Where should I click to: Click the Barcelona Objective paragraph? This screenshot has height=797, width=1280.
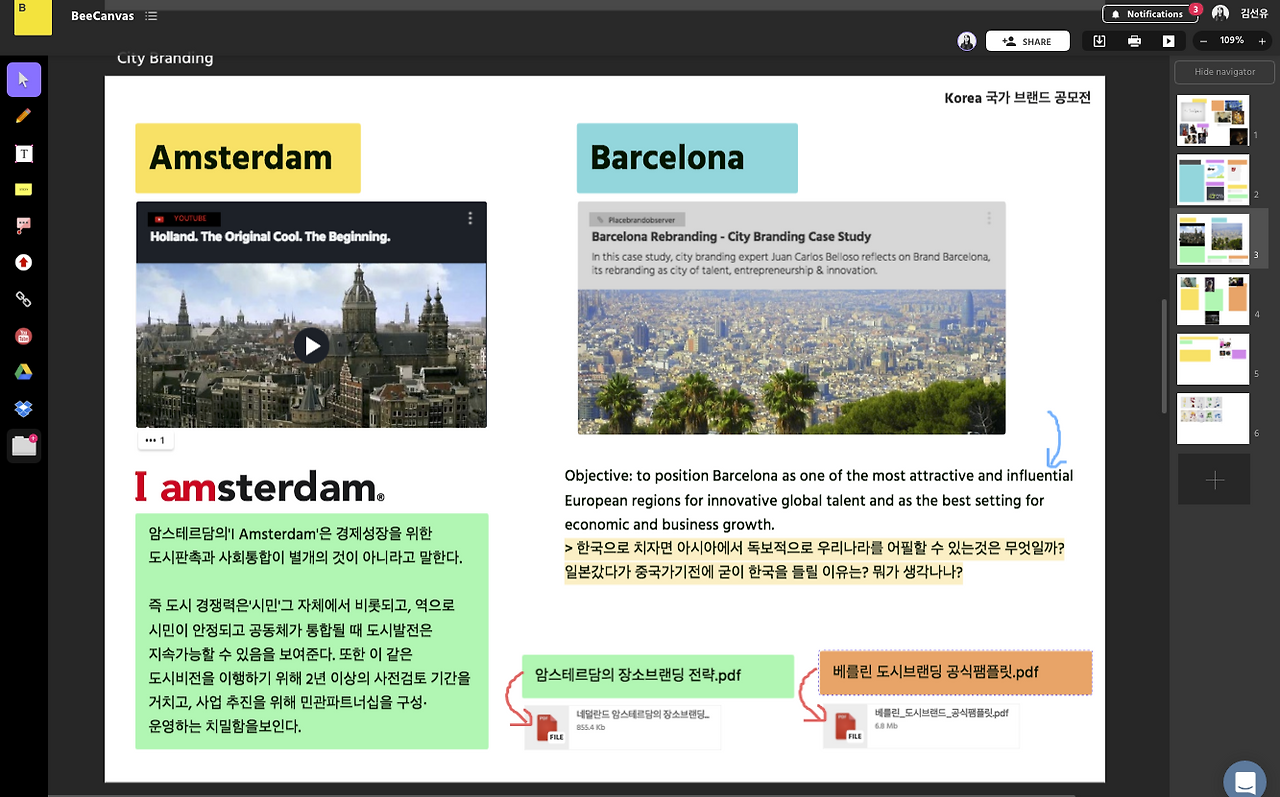(x=818, y=500)
